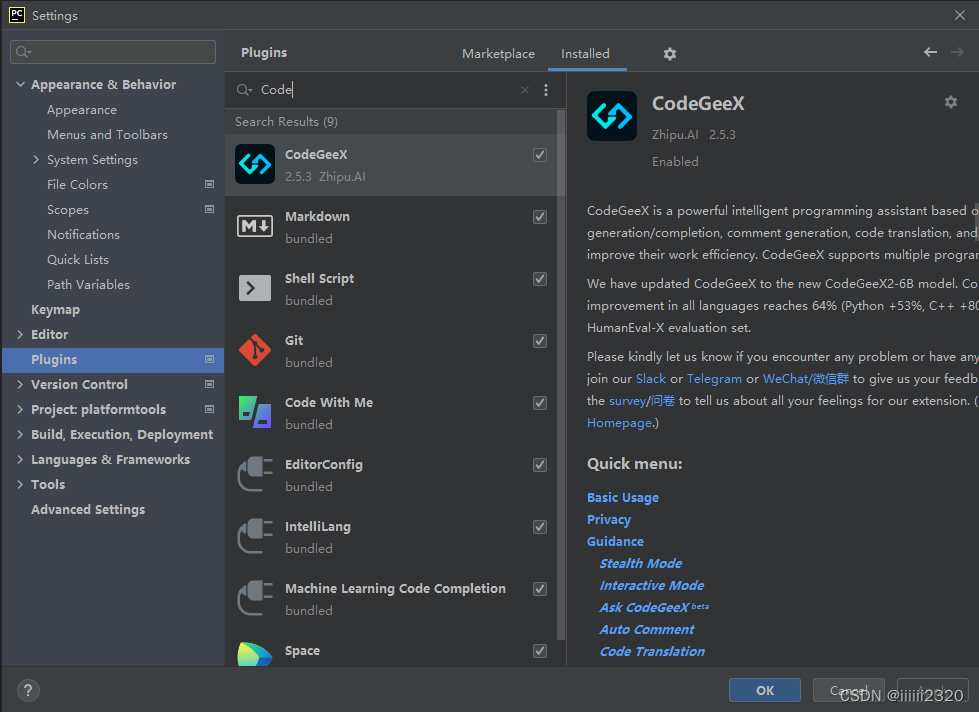The image size is (979, 712).
Task: Uncheck the Markdown plugin
Action: click(540, 217)
